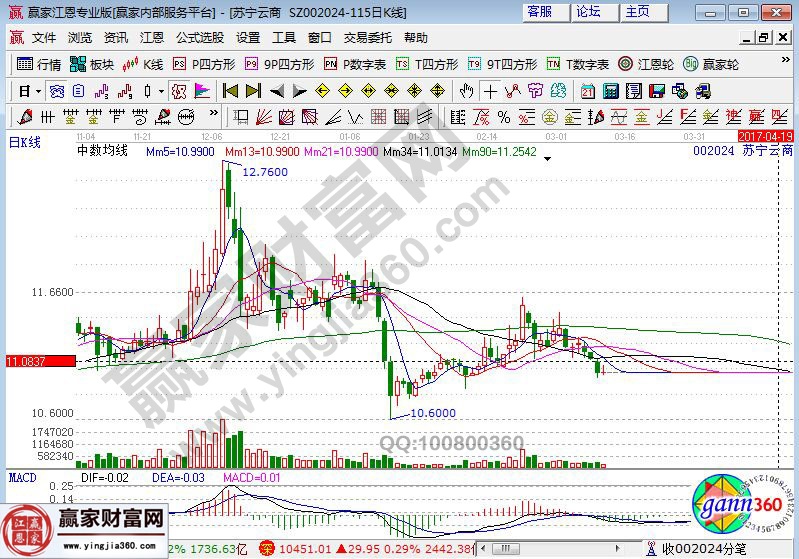
Task: Open the 公式选股 menu
Action: tap(200, 38)
